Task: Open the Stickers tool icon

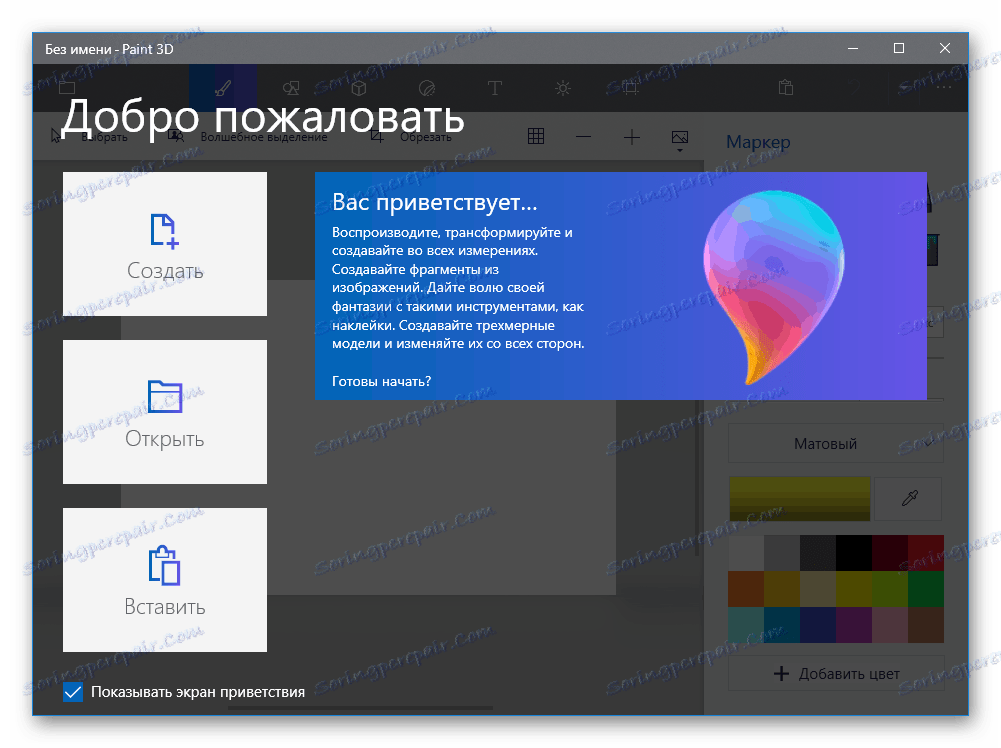Action: click(x=426, y=87)
